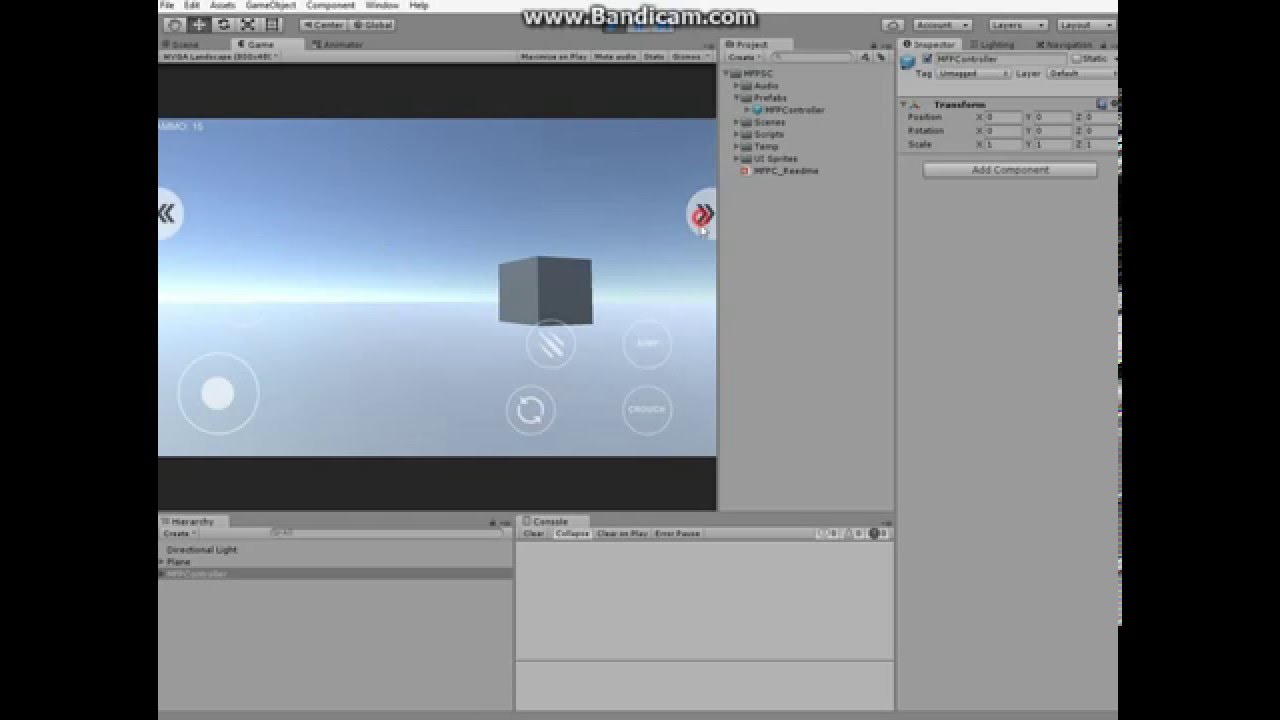Open the Project panel Create dropdown
The image size is (1280, 720).
(x=744, y=57)
